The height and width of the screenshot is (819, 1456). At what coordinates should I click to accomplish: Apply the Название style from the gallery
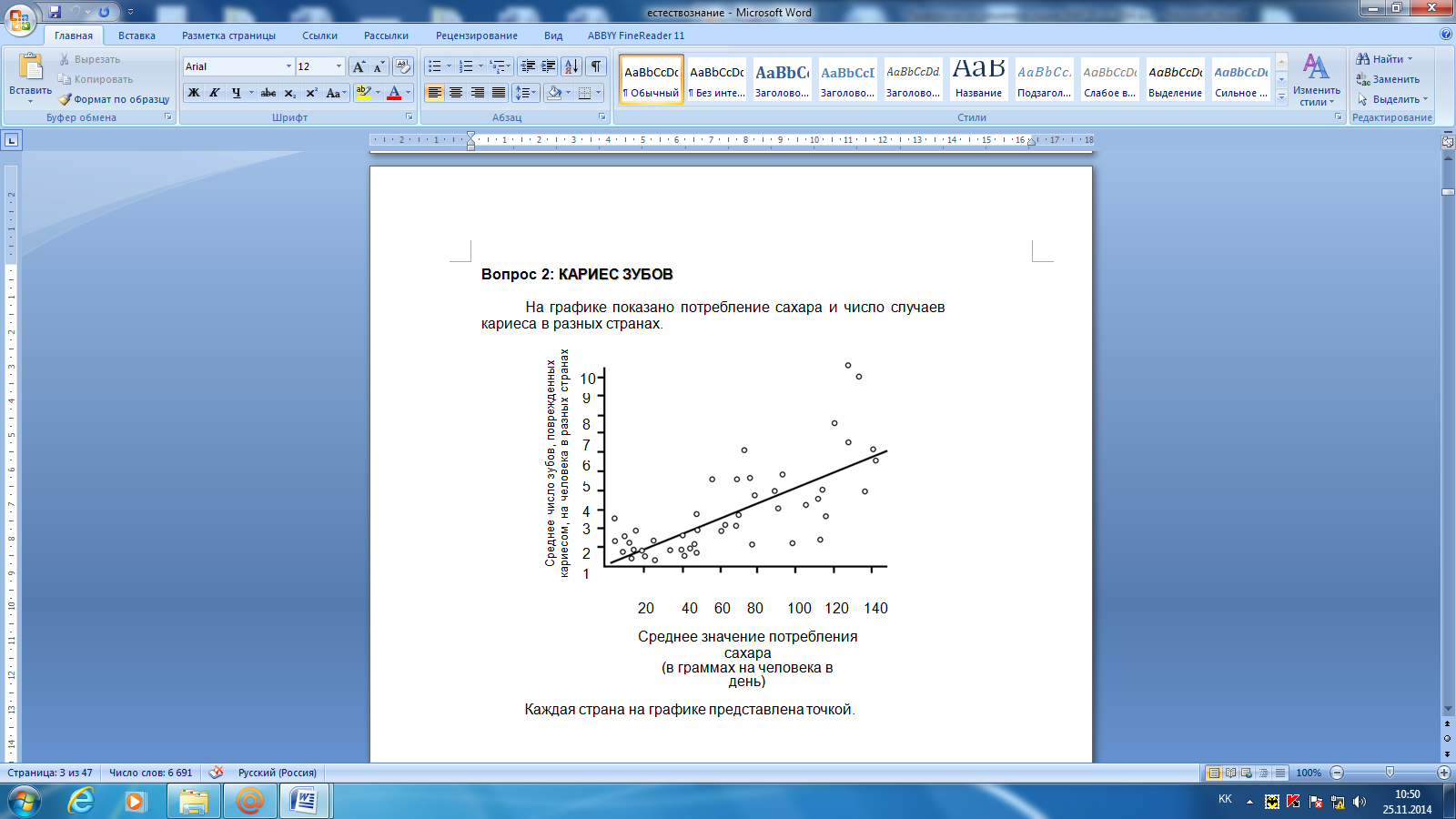(978, 80)
